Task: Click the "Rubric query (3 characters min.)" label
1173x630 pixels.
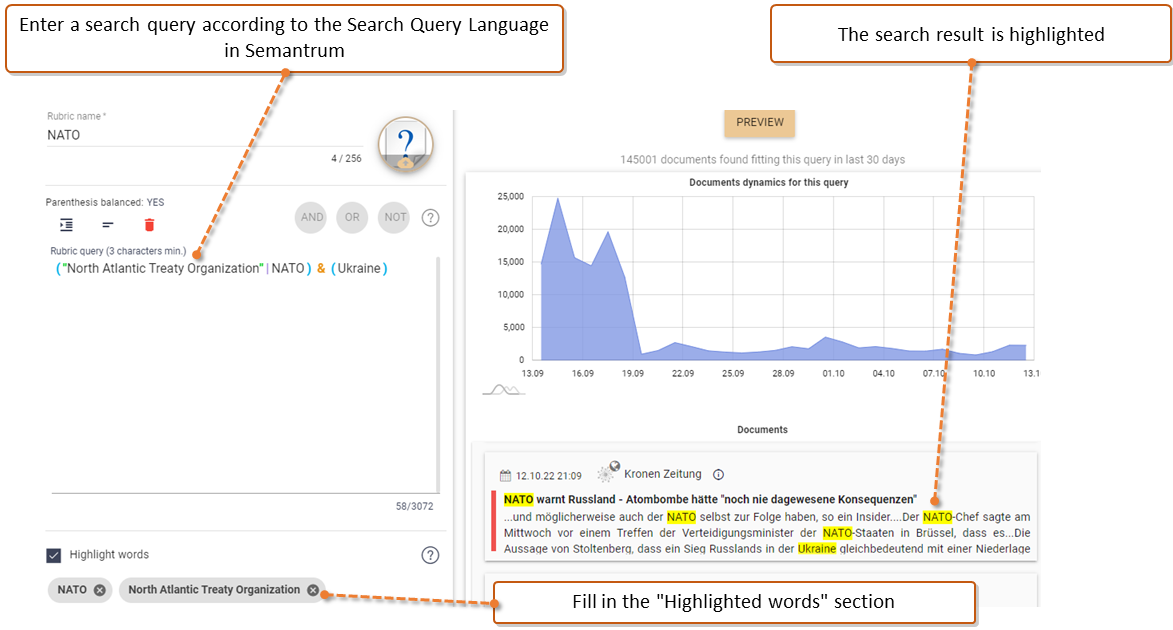Action: [118, 251]
